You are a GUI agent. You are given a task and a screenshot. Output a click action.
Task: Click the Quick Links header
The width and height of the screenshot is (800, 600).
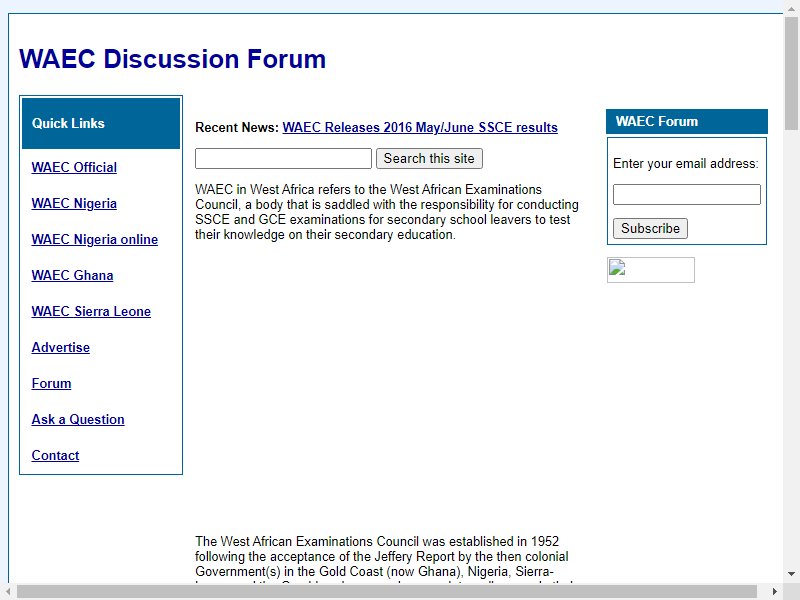click(x=101, y=123)
